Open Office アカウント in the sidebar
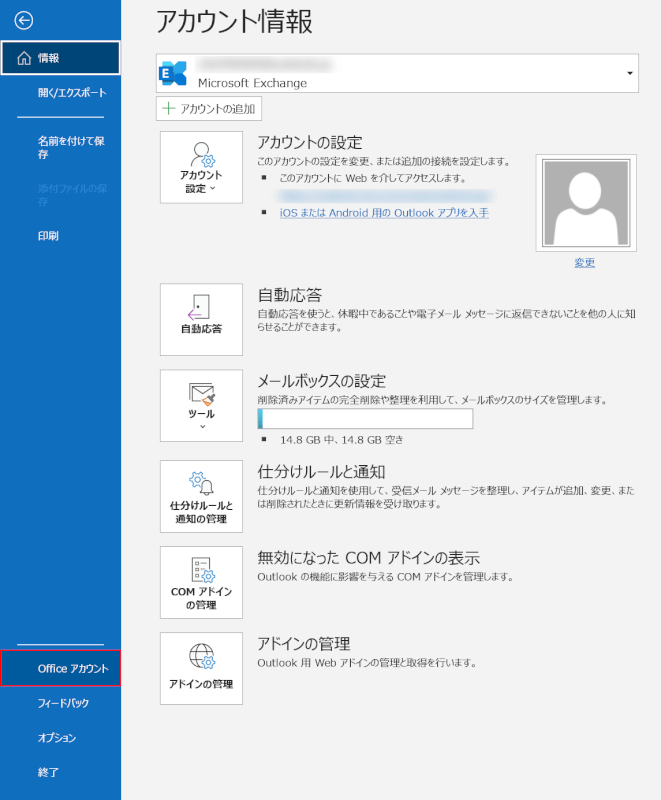Viewport: 661px width, 800px height. click(x=61, y=668)
